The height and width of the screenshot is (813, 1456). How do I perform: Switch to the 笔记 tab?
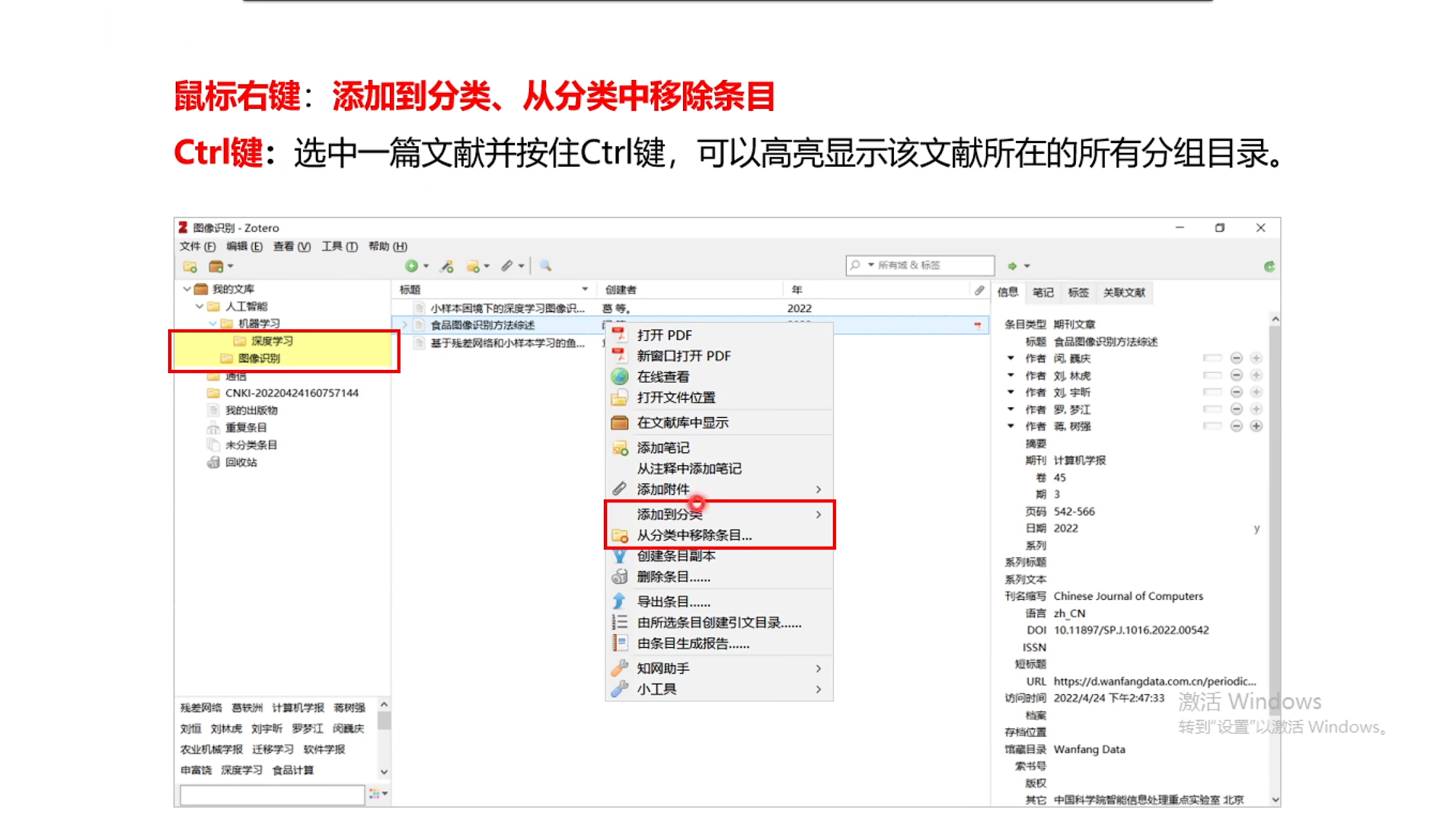(x=1043, y=292)
